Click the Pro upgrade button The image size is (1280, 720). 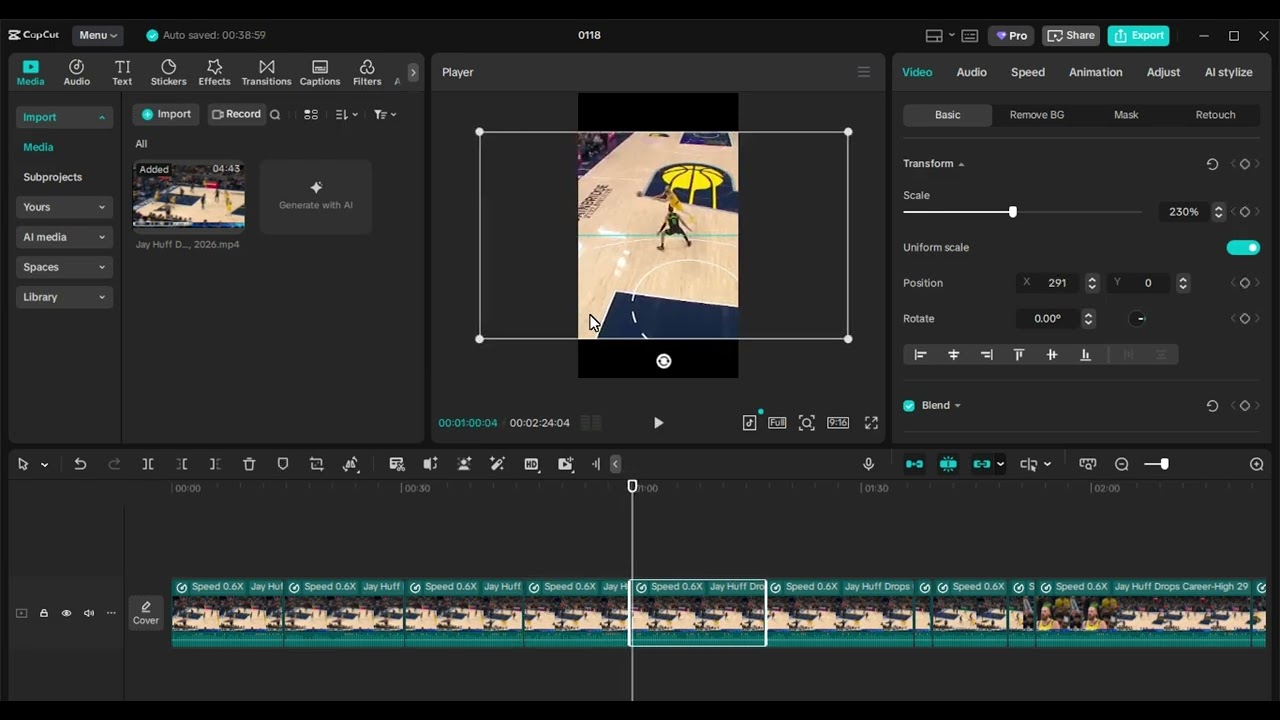point(1011,35)
